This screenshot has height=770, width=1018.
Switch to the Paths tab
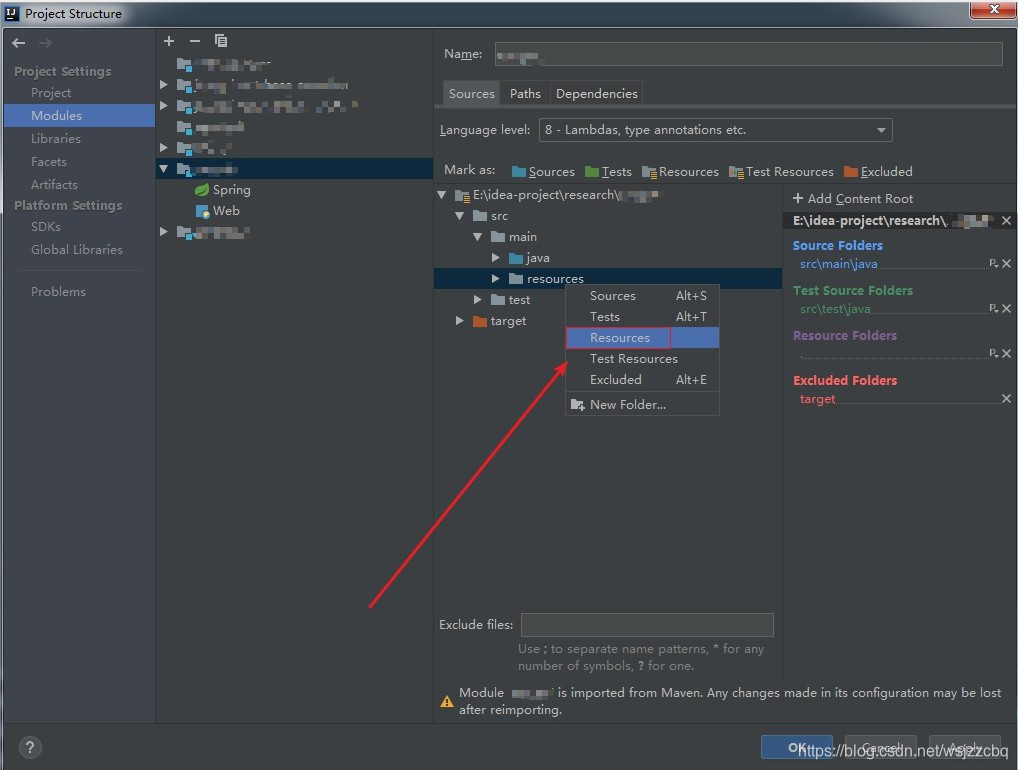[x=525, y=93]
